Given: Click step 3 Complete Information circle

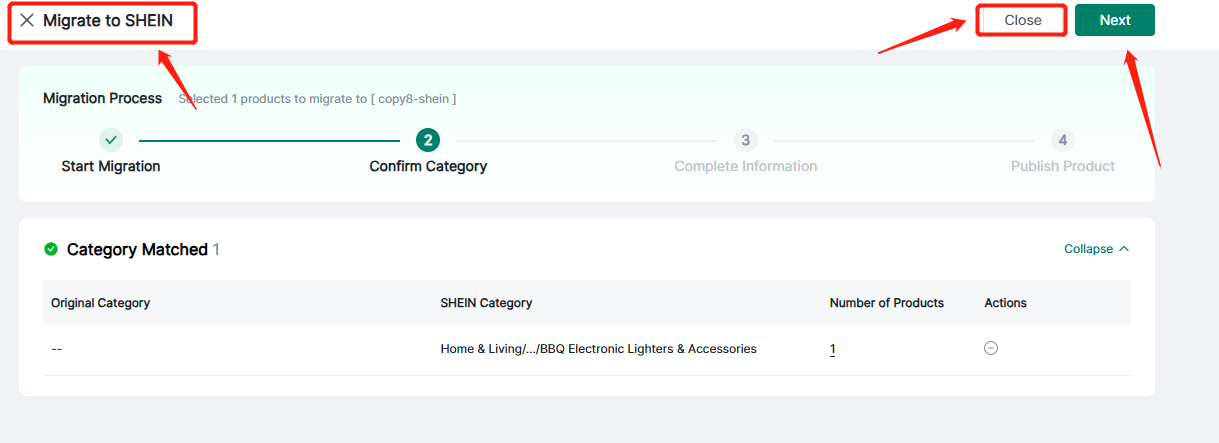Looking at the screenshot, I should [745, 140].
